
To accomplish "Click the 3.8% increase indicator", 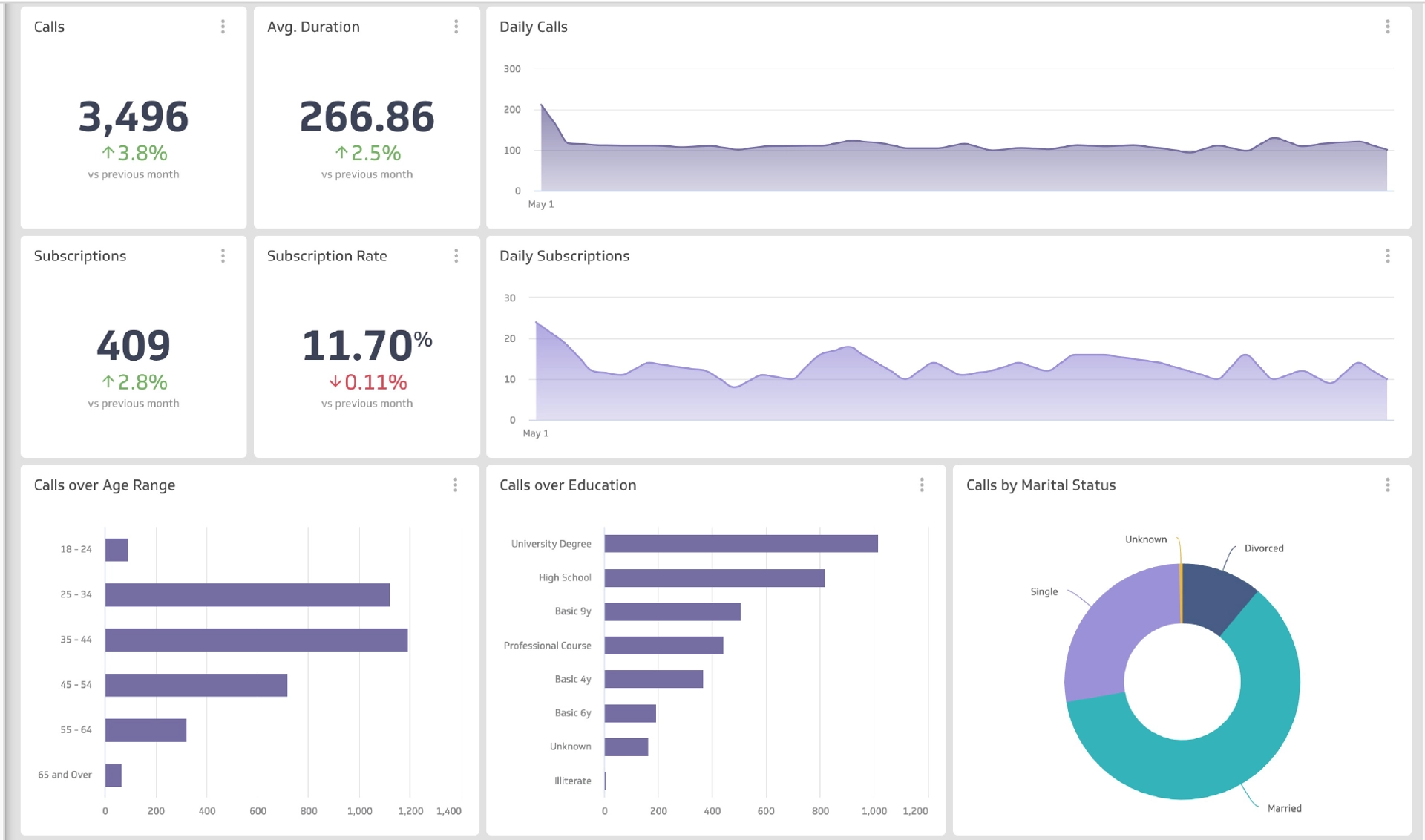I will [x=134, y=153].
